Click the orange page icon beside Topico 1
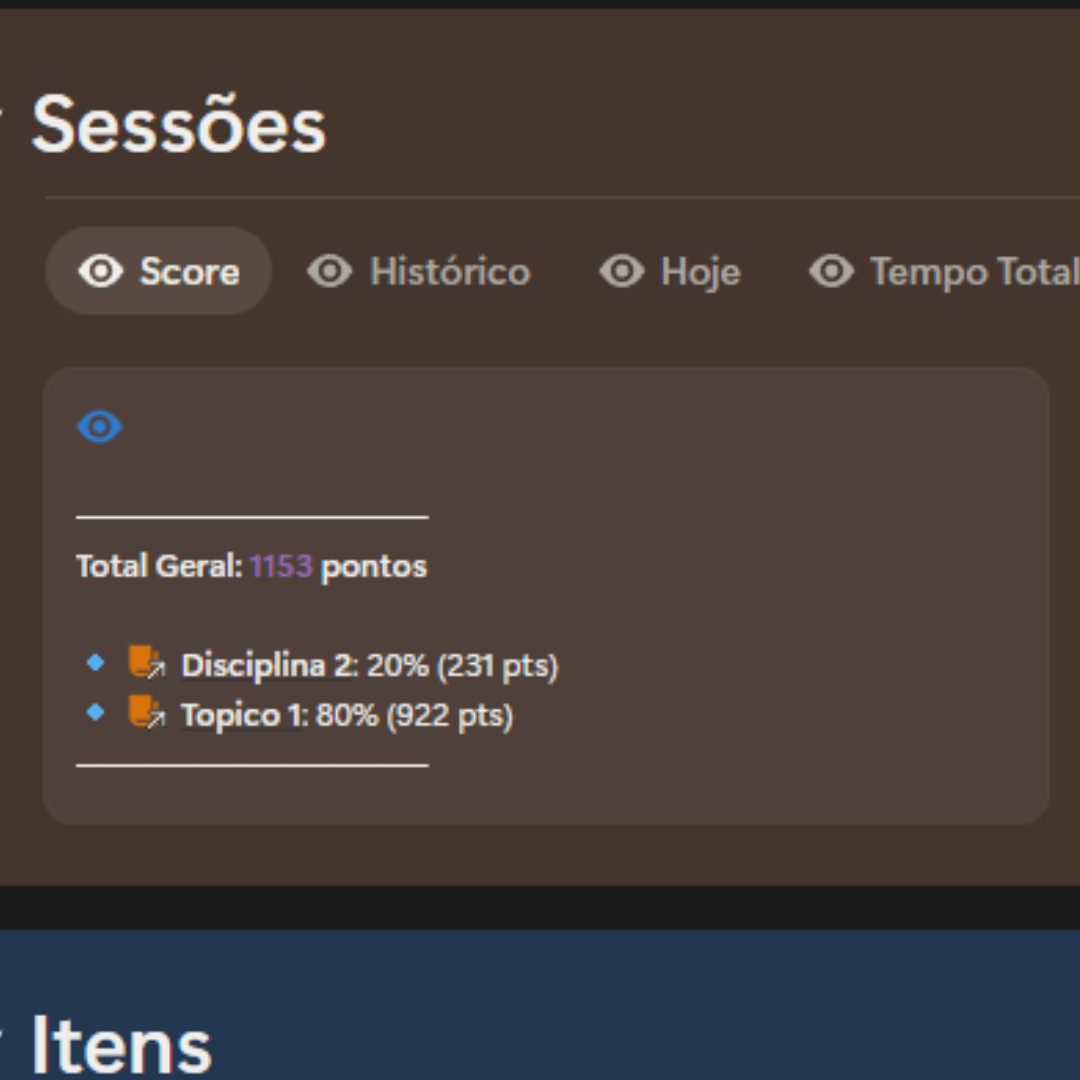The width and height of the screenshot is (1080, 1080). pyautogui.click(x=146, y=713)
